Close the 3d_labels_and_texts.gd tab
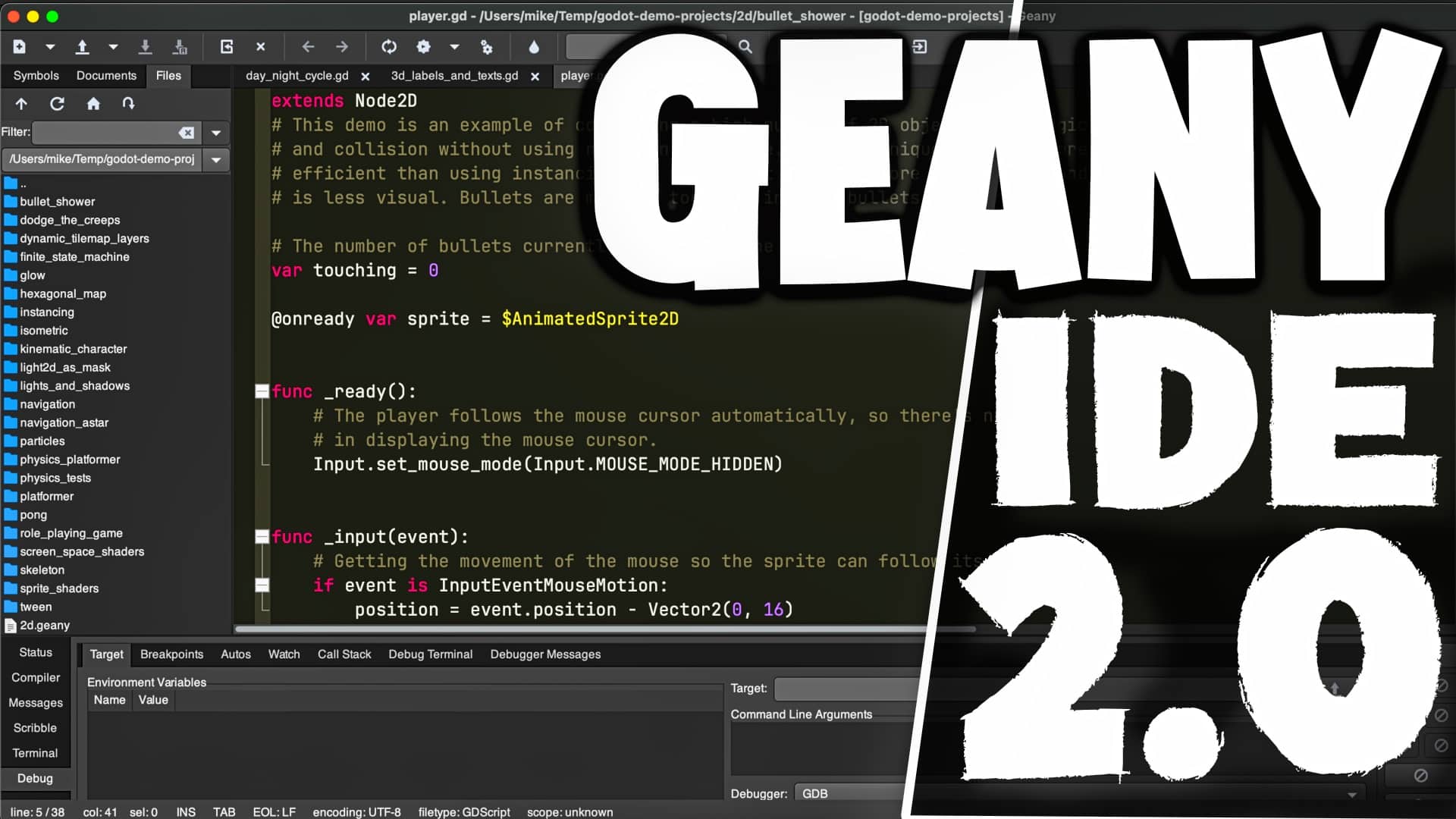The image size is (1456, 819). point(535,77)
